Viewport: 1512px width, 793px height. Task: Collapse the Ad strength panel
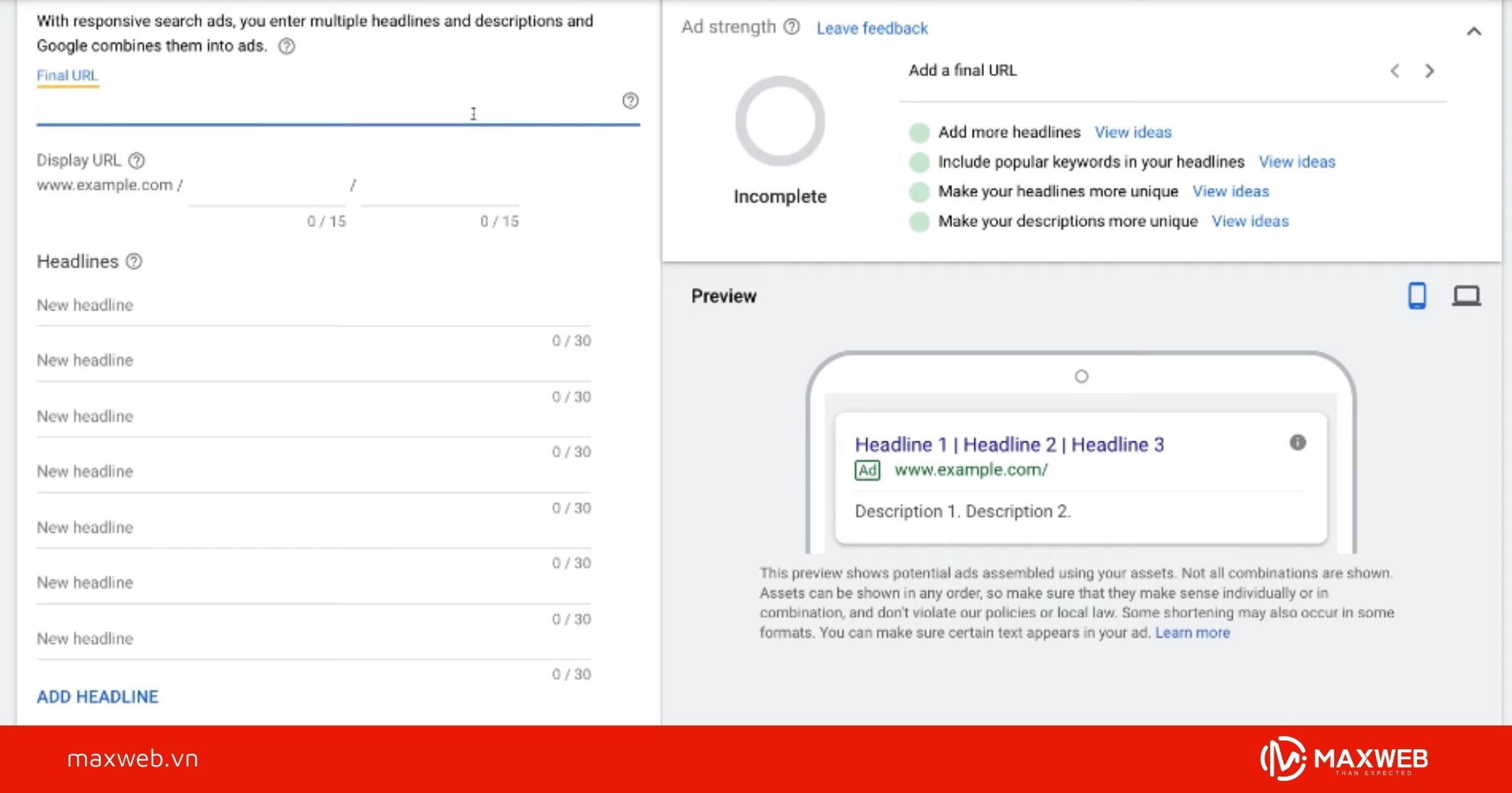(x=1474, y=31)
